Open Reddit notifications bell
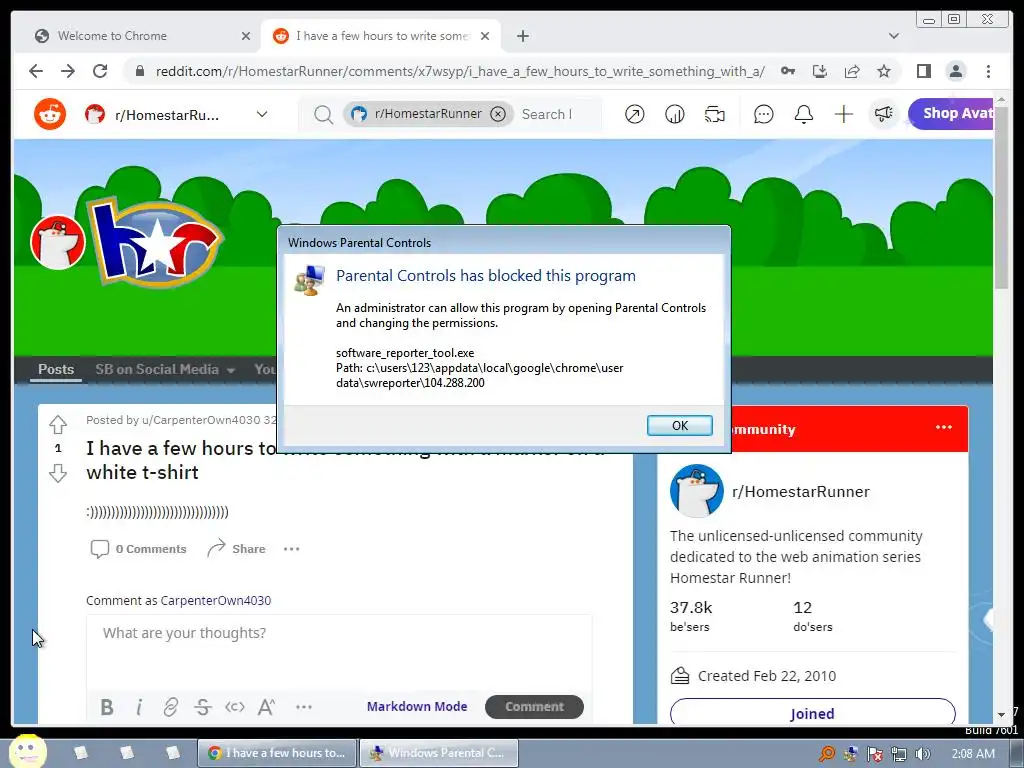The image size is (1024, 768). [x=803, y=114]
